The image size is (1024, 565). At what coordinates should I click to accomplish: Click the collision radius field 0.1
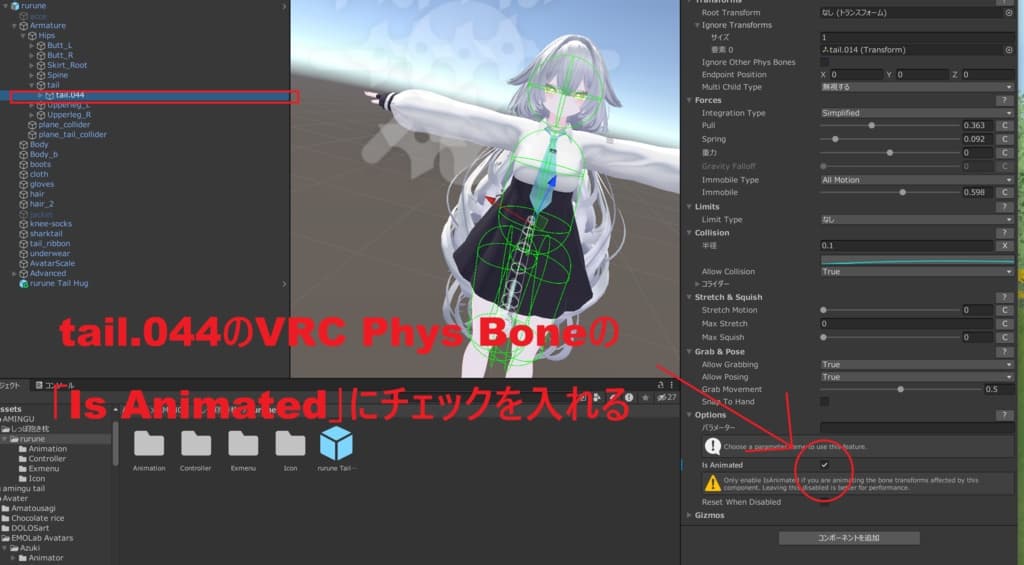pos(906,246)
